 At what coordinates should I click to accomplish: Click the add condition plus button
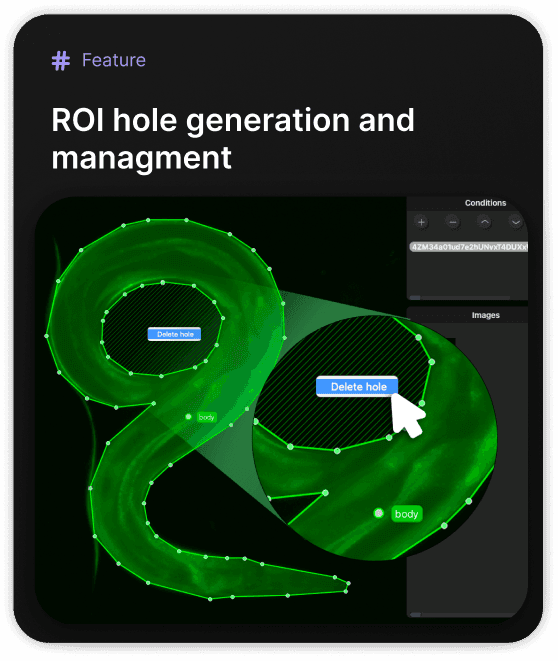click(421, 222)
